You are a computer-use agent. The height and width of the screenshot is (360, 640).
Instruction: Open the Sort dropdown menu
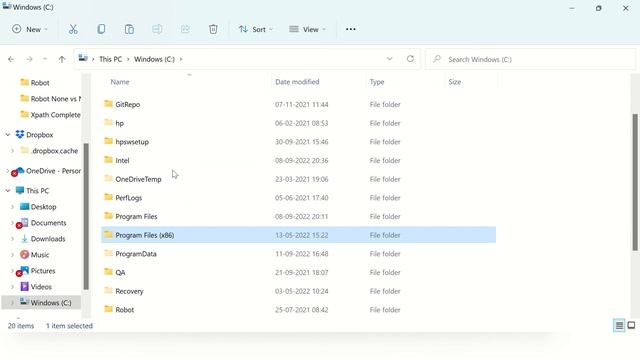(256, 29)
